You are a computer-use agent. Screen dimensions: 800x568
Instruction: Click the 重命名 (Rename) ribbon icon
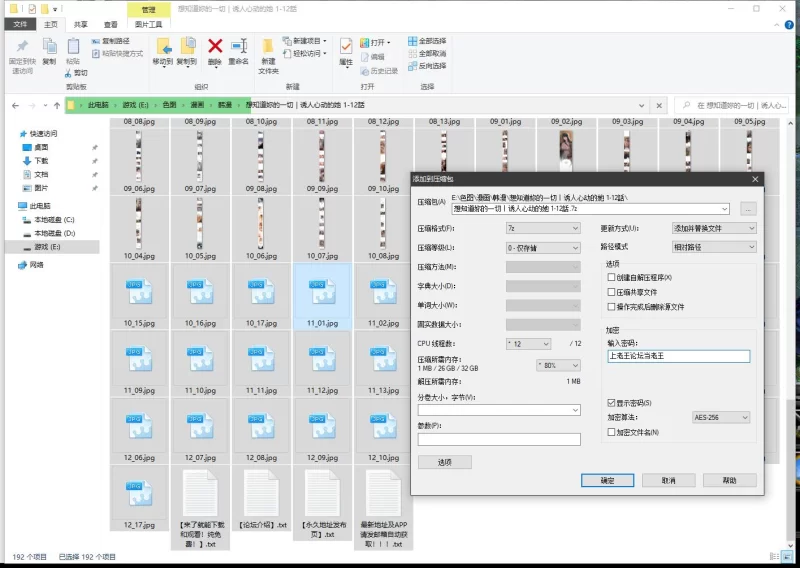[239, 46]
